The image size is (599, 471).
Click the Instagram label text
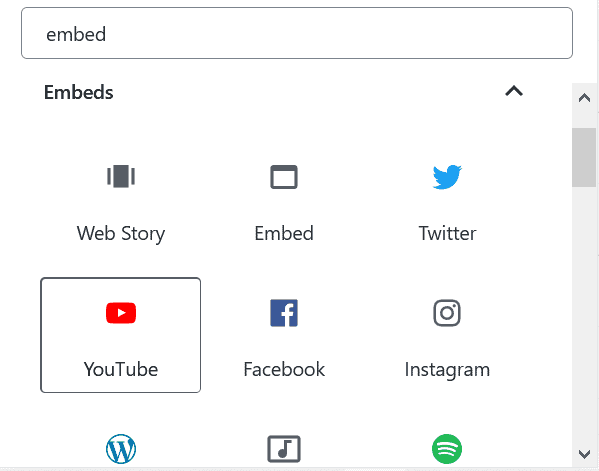pyautogui.click(x=447, y=370)
